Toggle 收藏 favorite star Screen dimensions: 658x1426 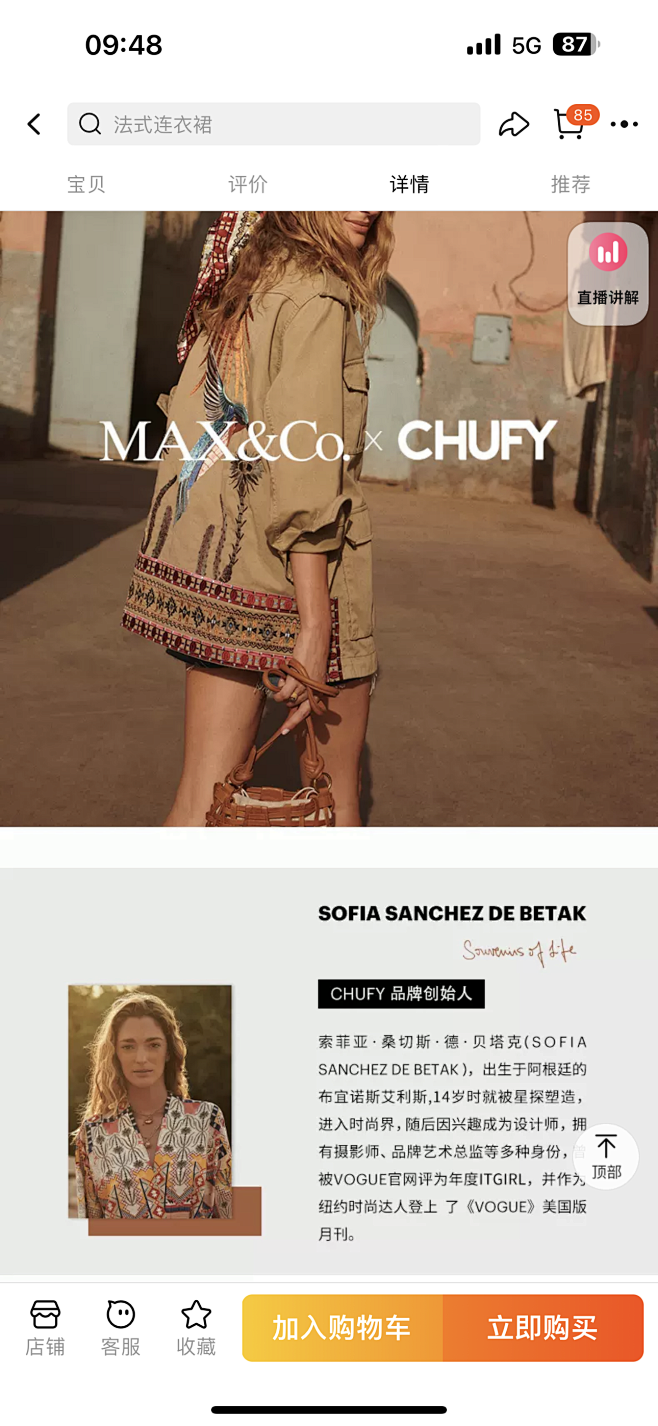point(196,1328)
